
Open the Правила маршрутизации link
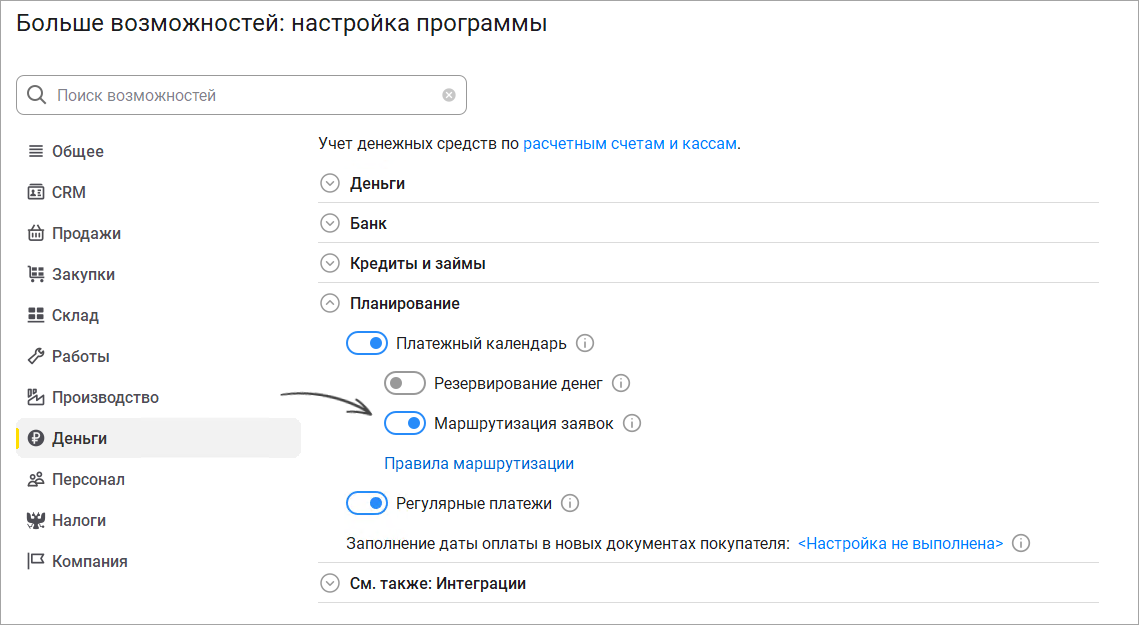(479, 464)
